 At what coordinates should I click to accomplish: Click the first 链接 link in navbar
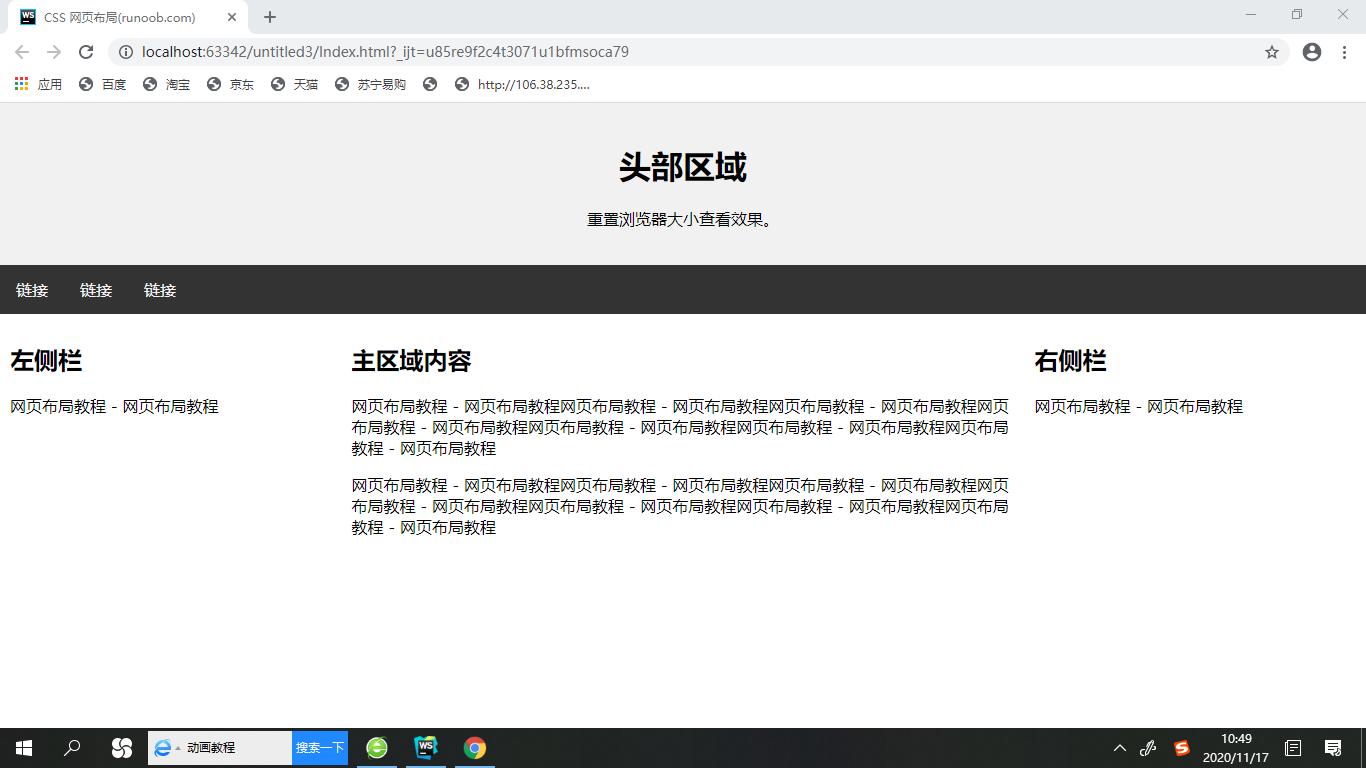(31, 290)
